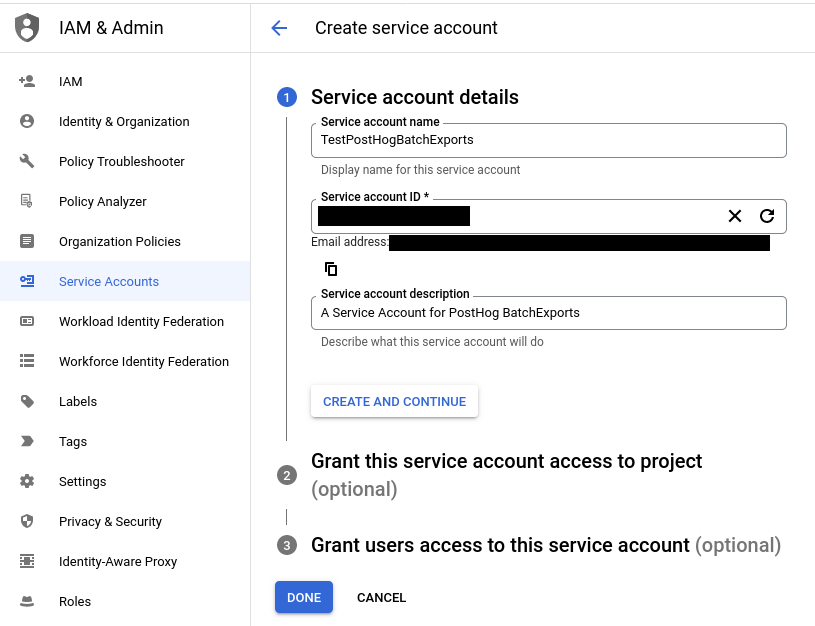The width and height of the screenshot is (815, 626).
Task: Cancel service account creation
Action: (381, 597)
